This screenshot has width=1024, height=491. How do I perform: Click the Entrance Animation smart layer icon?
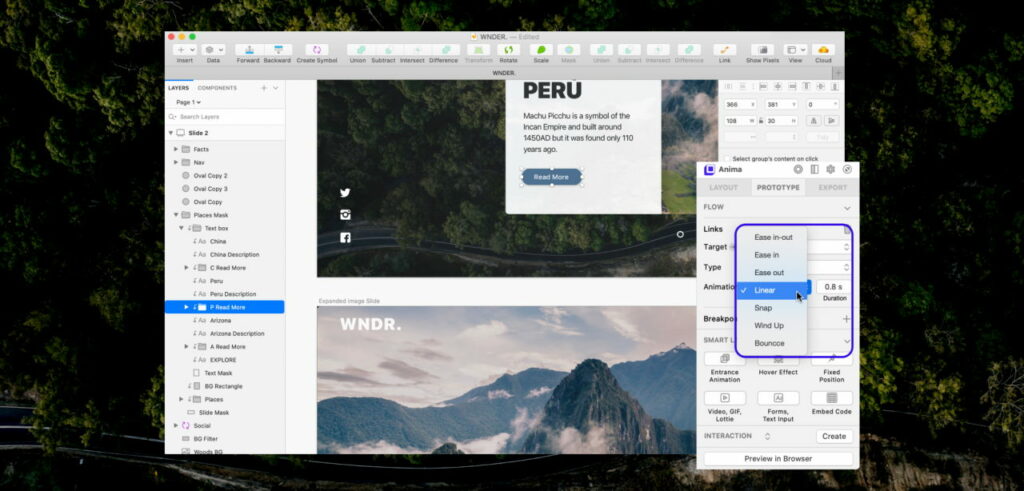[x=724, y=359]
